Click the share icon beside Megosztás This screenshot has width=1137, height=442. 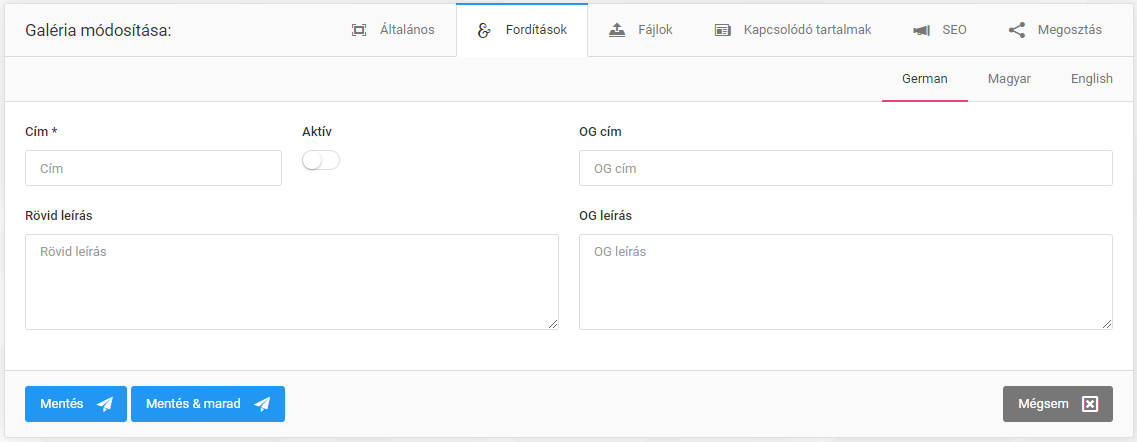(x=1017, y=30)
